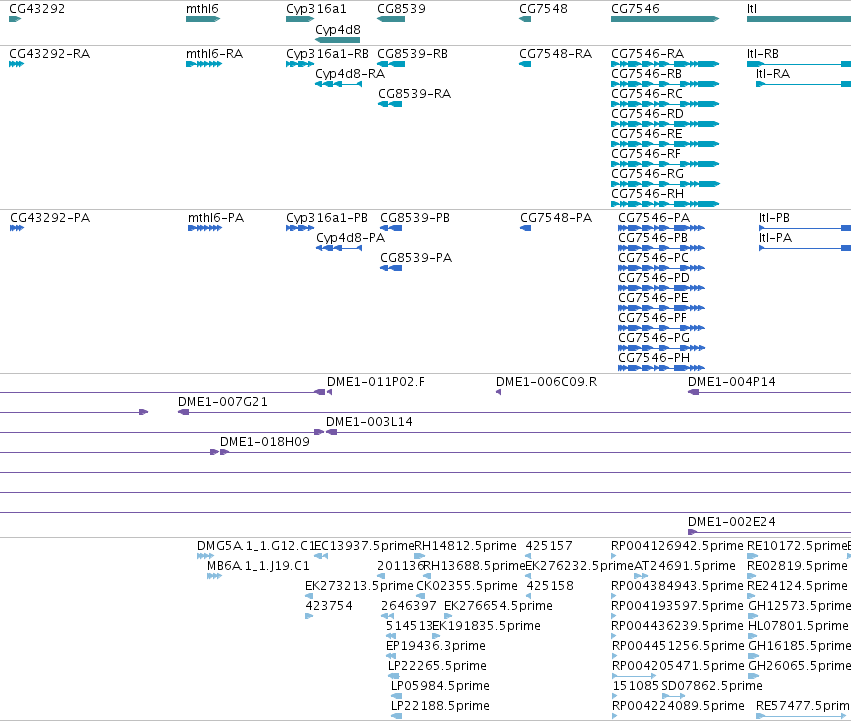This screenshot has height=721, width=851.
Task: Open transcript CG43292-RA
Action: tap(16, 64)
